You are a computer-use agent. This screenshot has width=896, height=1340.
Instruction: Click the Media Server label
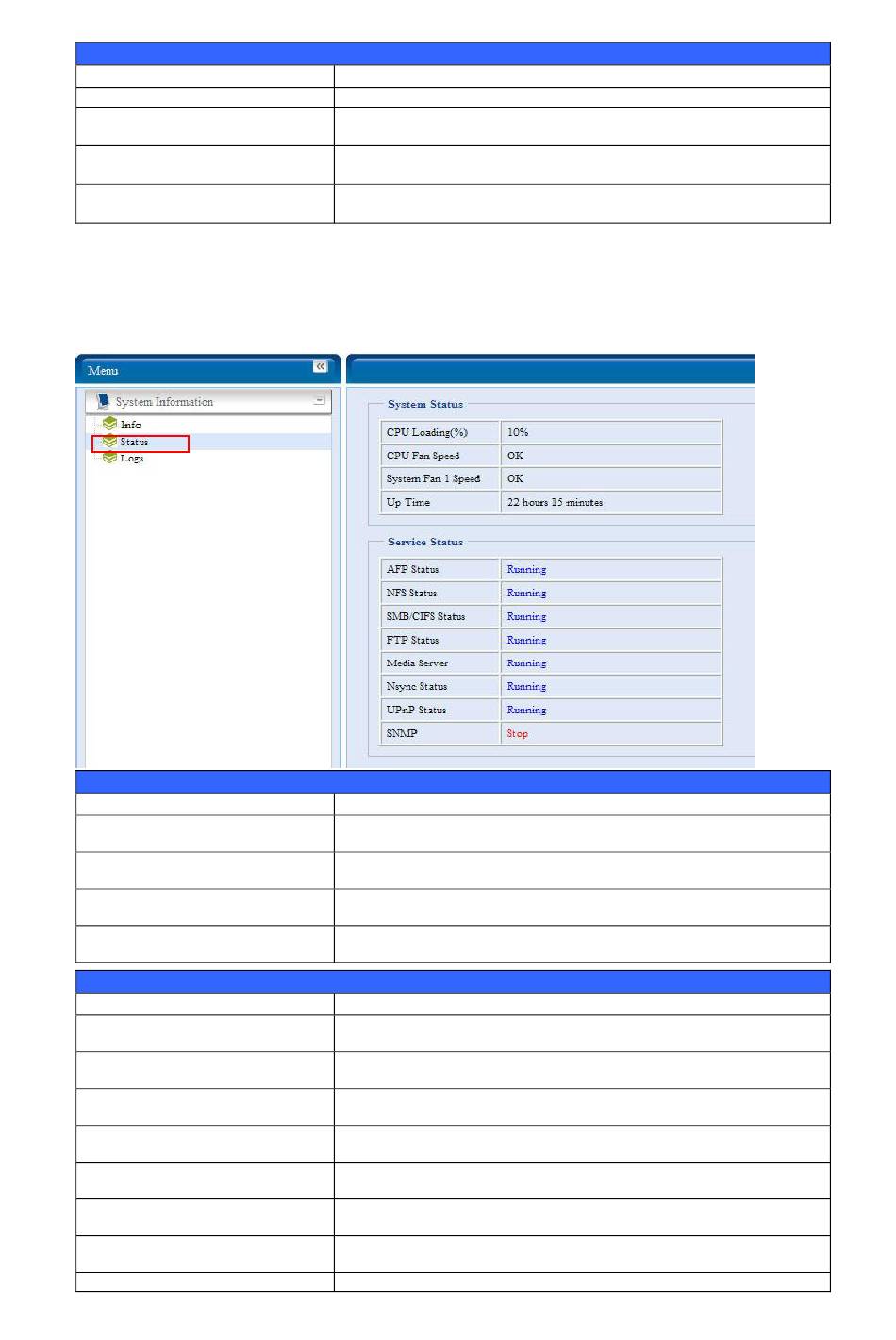tap(417, 663)
